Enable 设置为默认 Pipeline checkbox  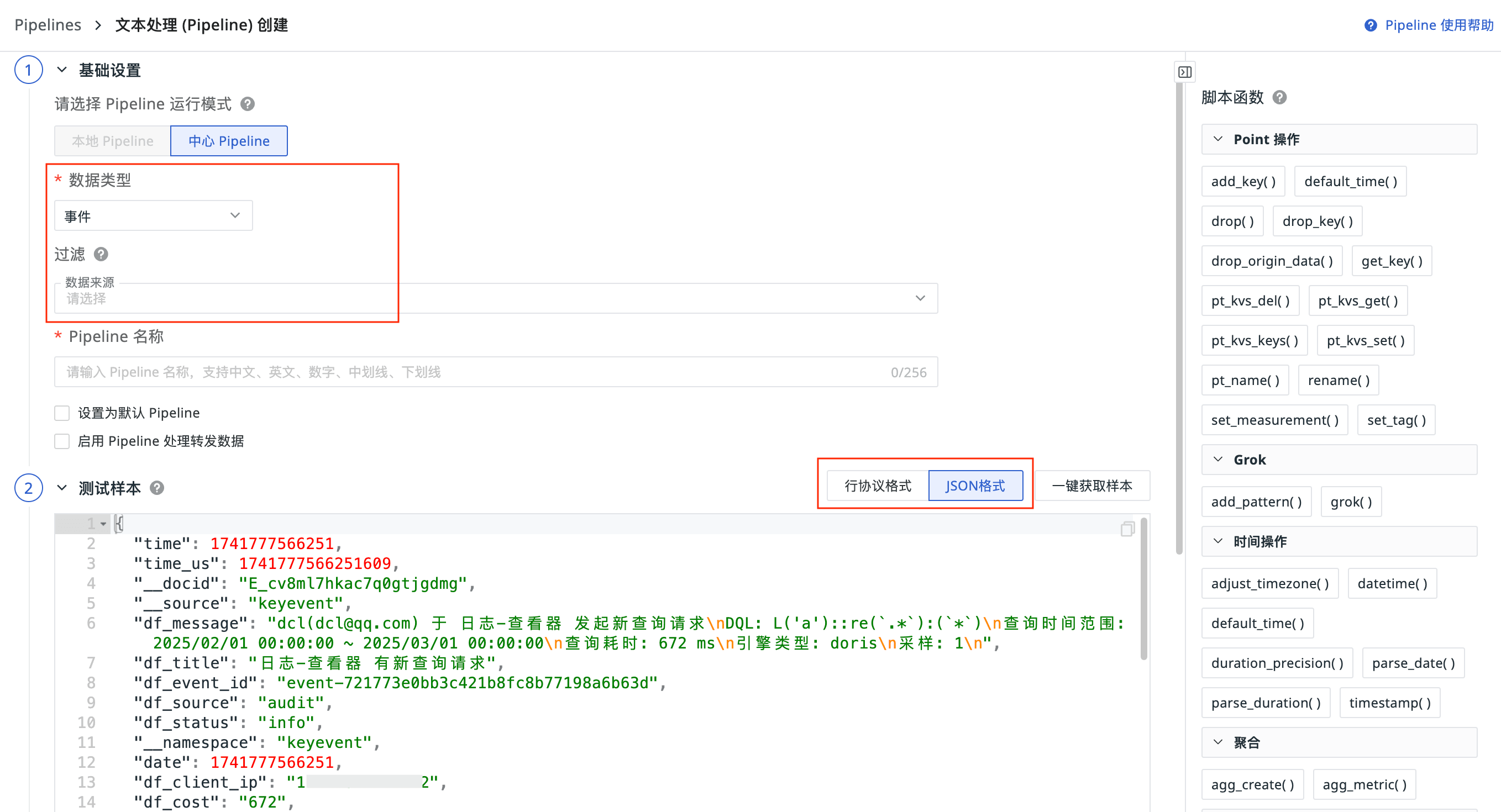point(62,413)
